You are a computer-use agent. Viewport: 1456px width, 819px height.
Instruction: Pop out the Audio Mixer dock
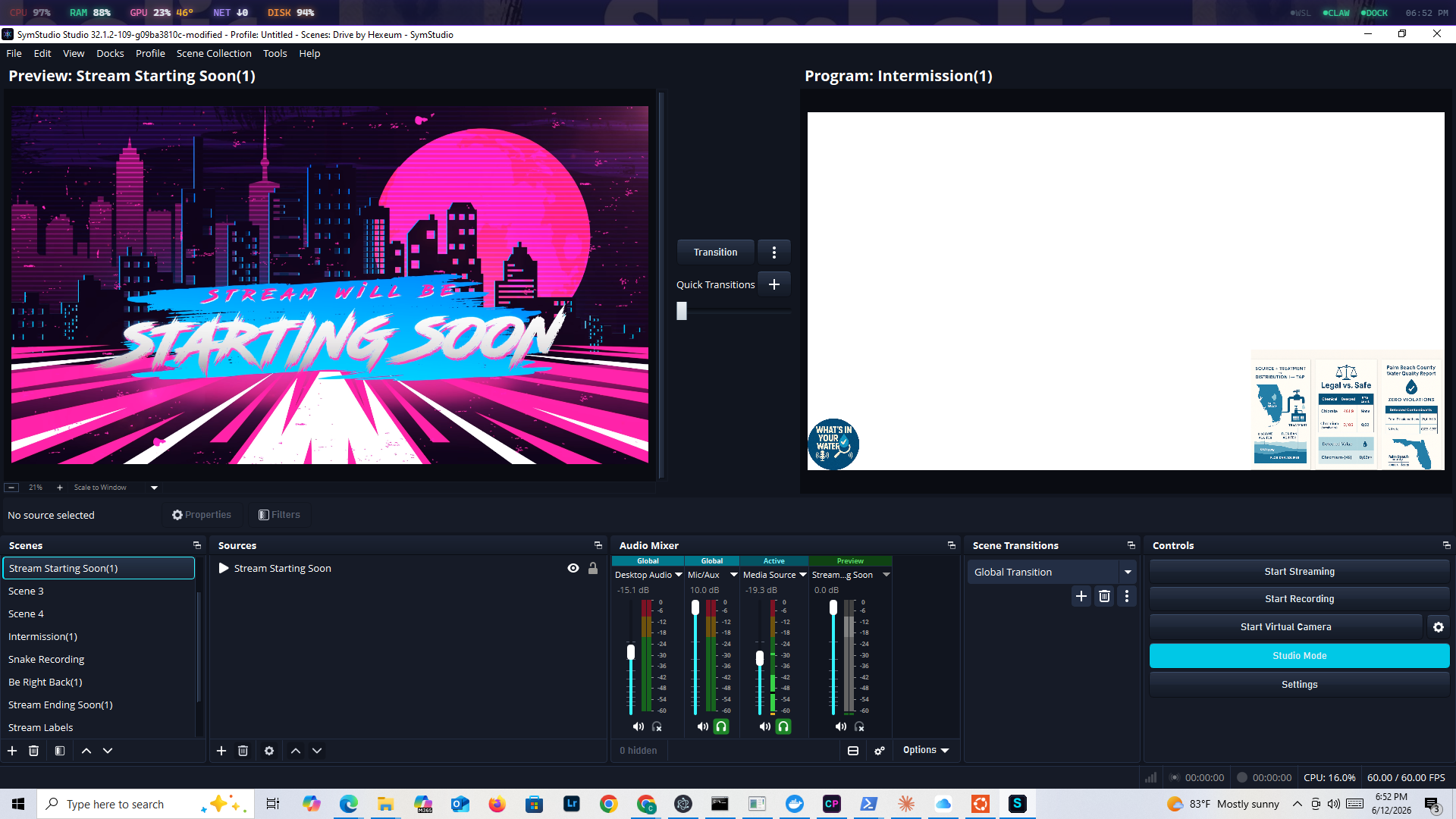point(952,545)
